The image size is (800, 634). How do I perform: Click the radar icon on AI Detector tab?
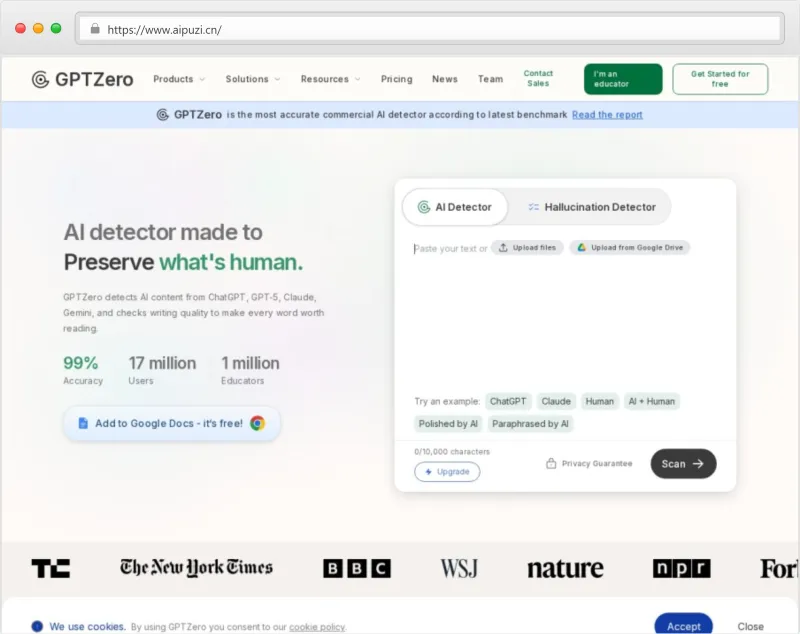[424, 207]
